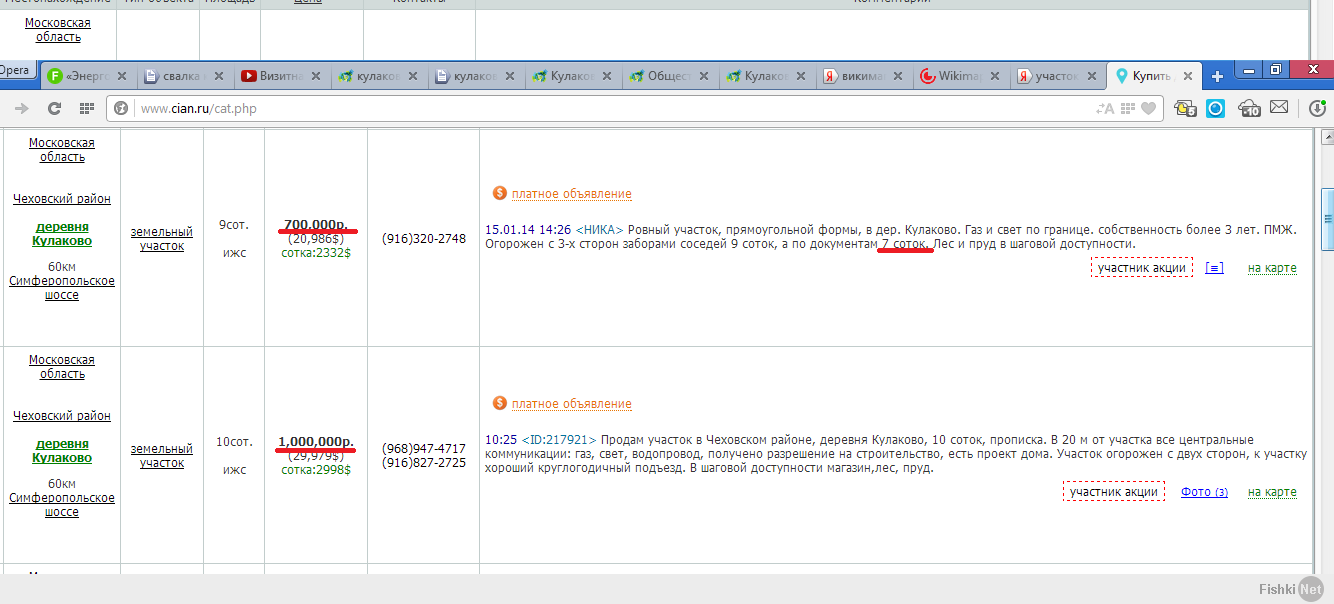Open the downloads arrow icon
The height and width of the screenshot is (604, 1334).
tap(1317, 108)
